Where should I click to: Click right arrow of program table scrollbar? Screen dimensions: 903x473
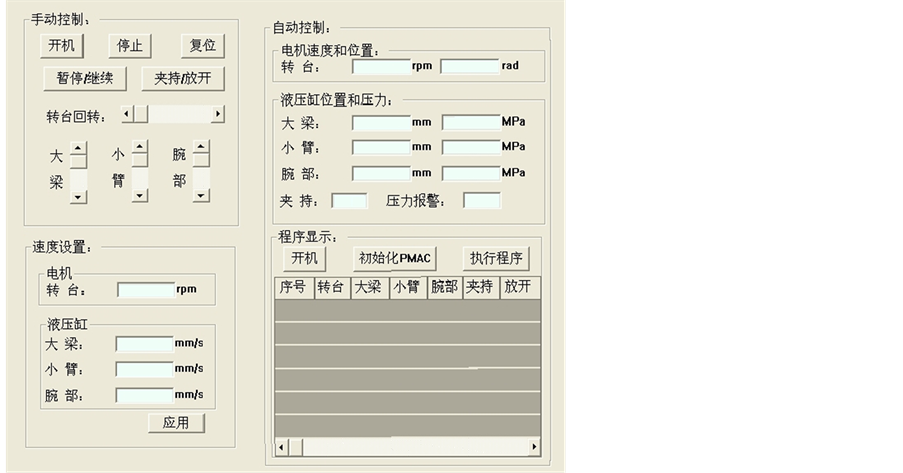[x=534, y=447]
